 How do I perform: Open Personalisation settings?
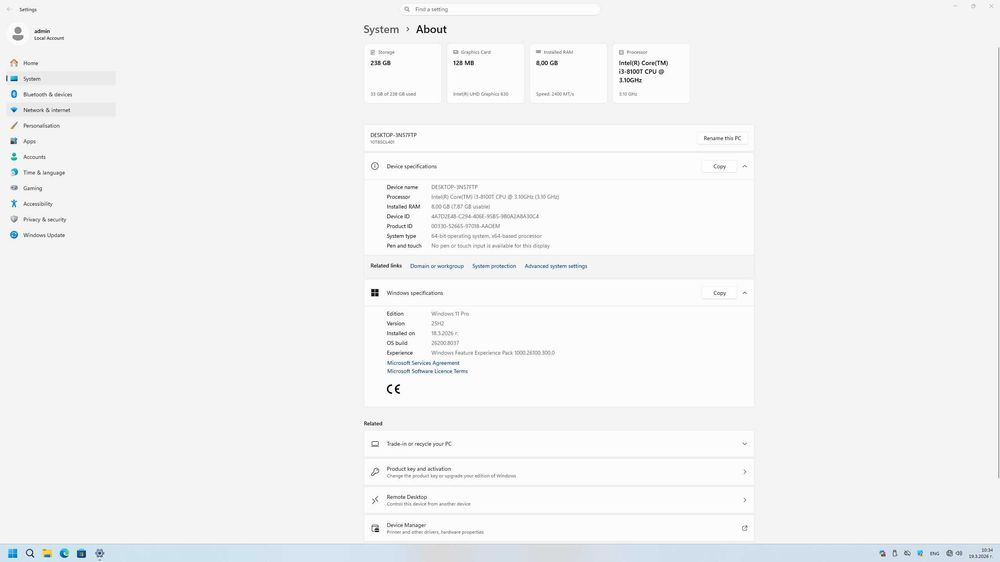point(61,126)
